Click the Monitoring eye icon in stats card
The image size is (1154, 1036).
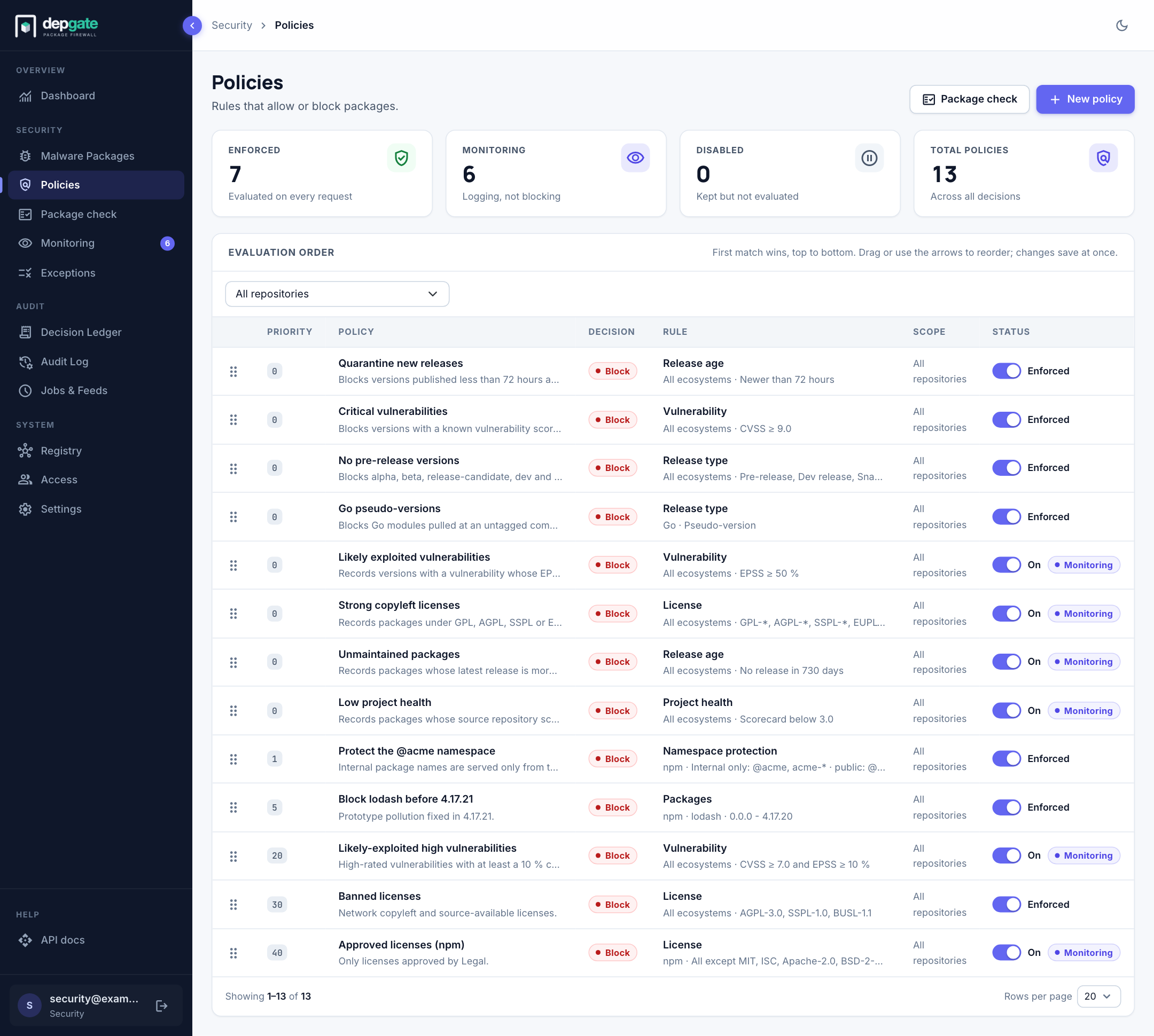(x=635, y=158)
